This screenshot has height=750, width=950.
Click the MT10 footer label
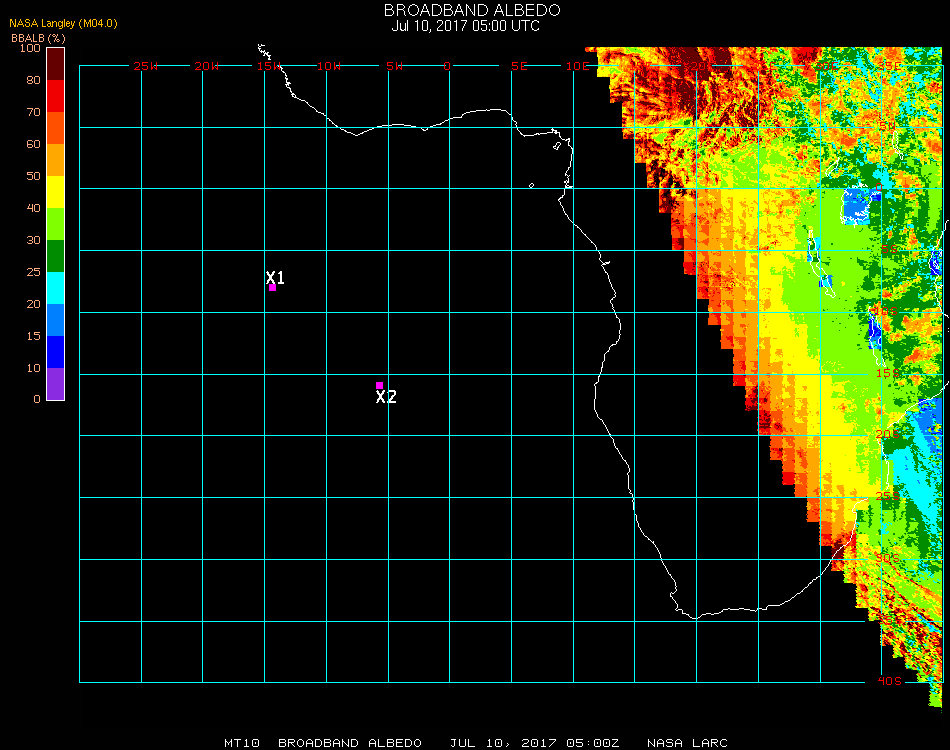coord(242,743)
